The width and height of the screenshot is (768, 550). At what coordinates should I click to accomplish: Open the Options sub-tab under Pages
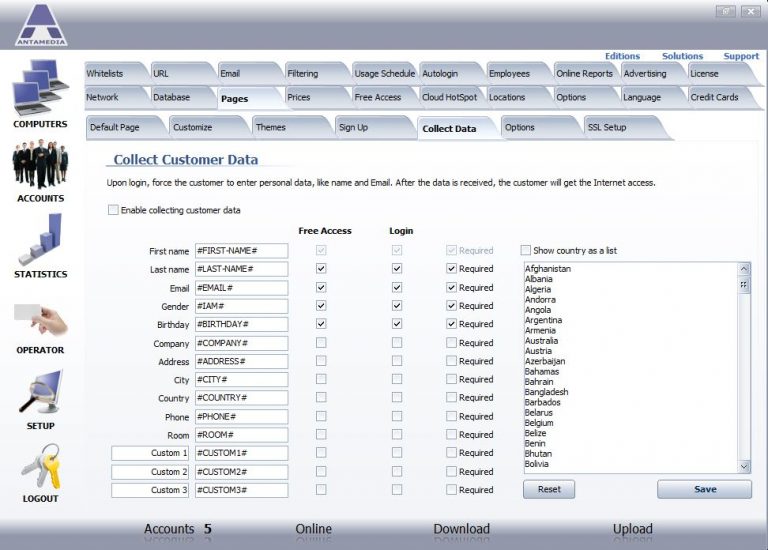(x=536, y=127)
